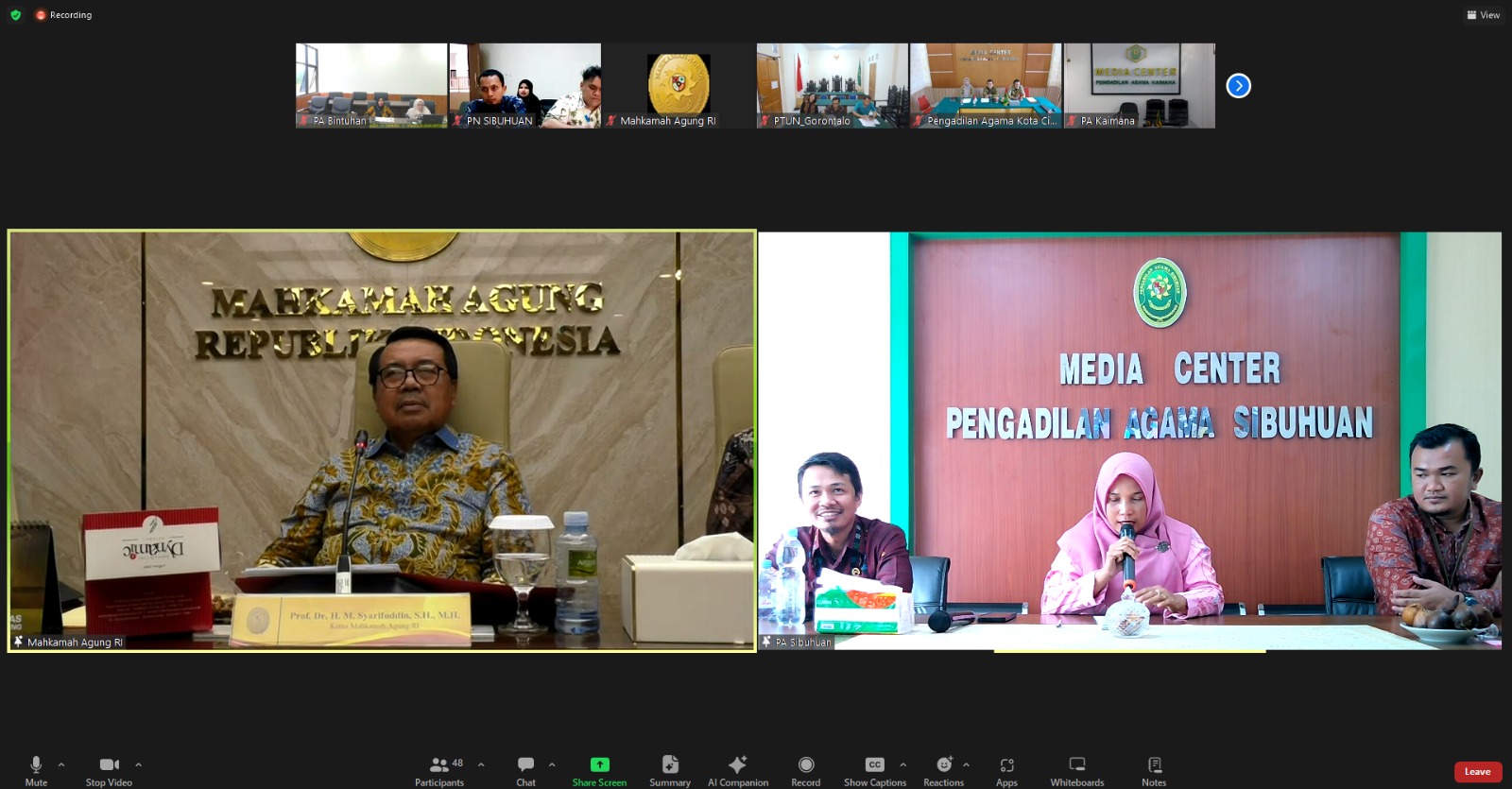This screenshot has height=789, width=1512.
Task: Click muted mic icon on PN SIBUHUAN thumbnail
Action: pyautogui.click(x=457, y=121)
